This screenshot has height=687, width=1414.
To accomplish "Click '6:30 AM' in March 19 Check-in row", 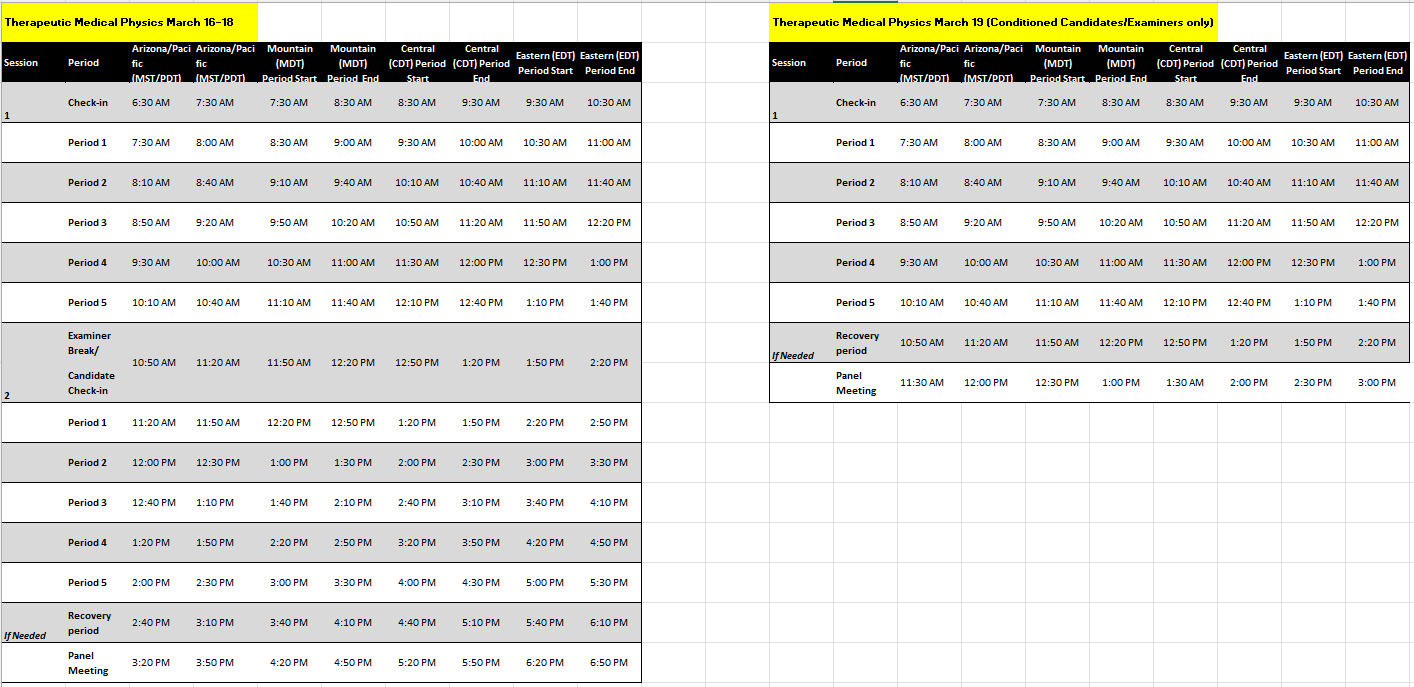I will point(919,103).
